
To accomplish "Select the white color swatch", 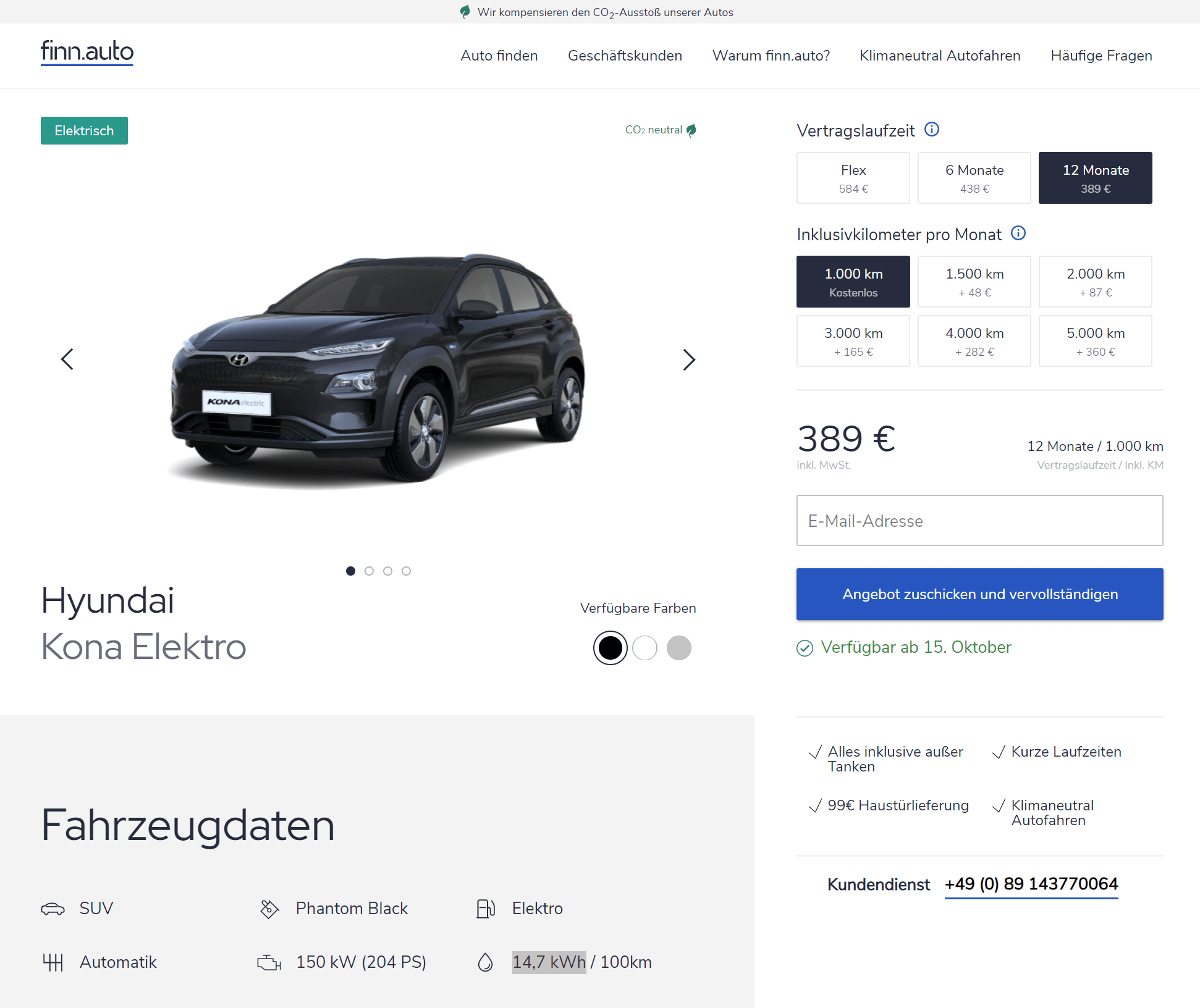I will [x=644, y=648].
